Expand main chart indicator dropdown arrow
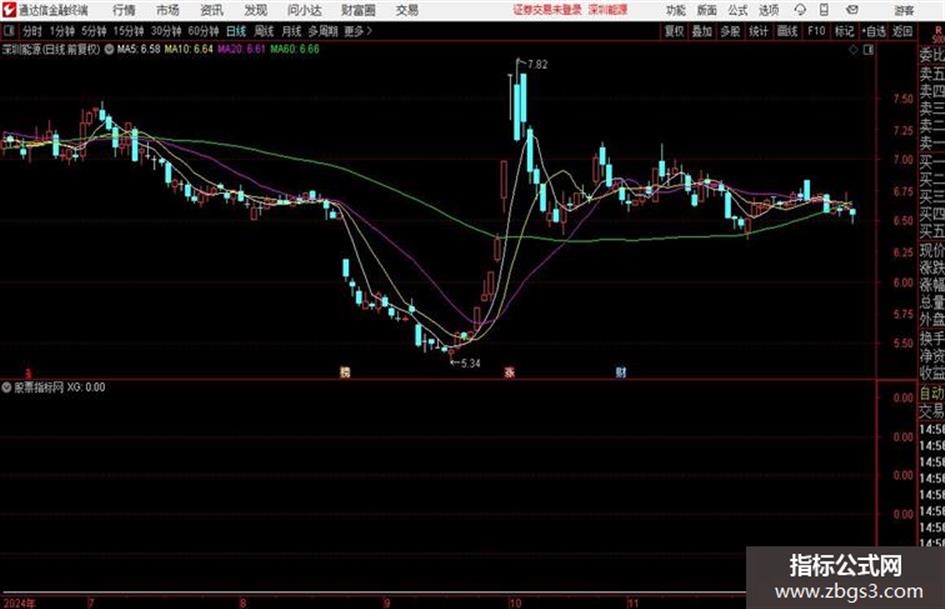 click(x=109, y=50)
